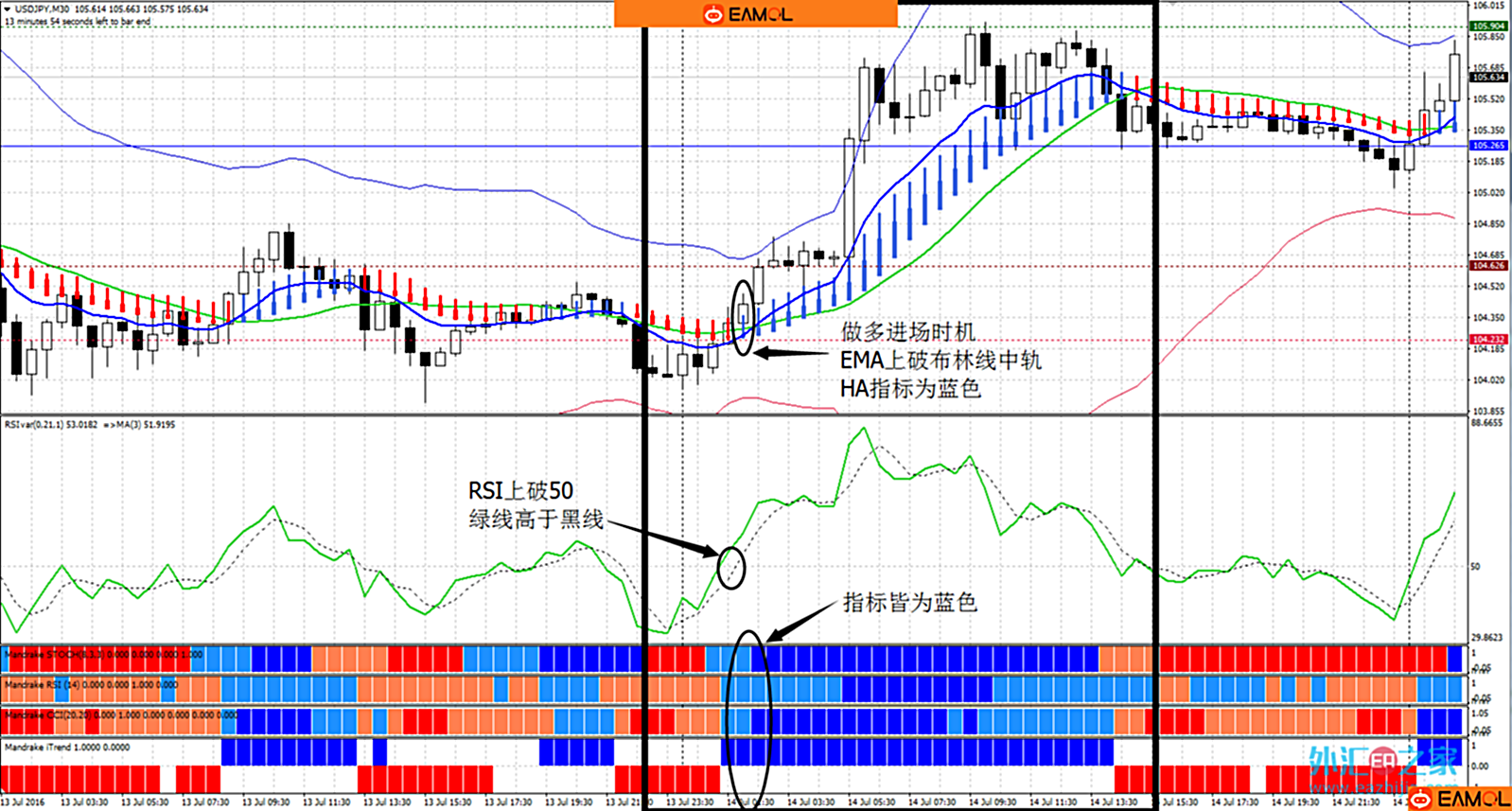Click the red 104.626 price tag
Image resolution: width=1512 pixels, height=811 pixels.
tap(1488, 266)
